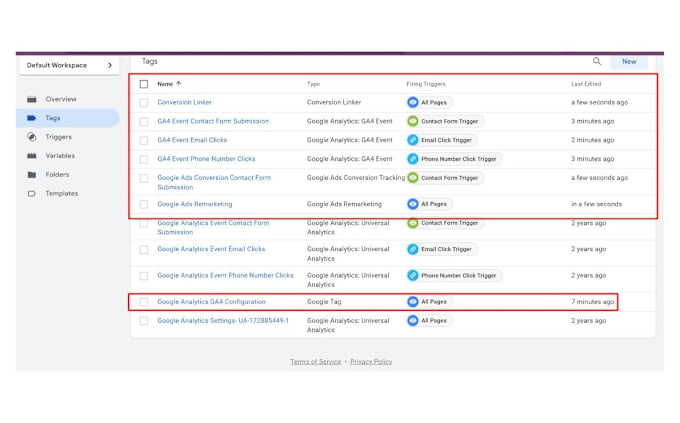The height and width of the screenshot is (423, 680).
Task: Click Phone Number Click Trigger icon in Universal Analytics row
Action: pyautogui.click(x=413, y=275)
